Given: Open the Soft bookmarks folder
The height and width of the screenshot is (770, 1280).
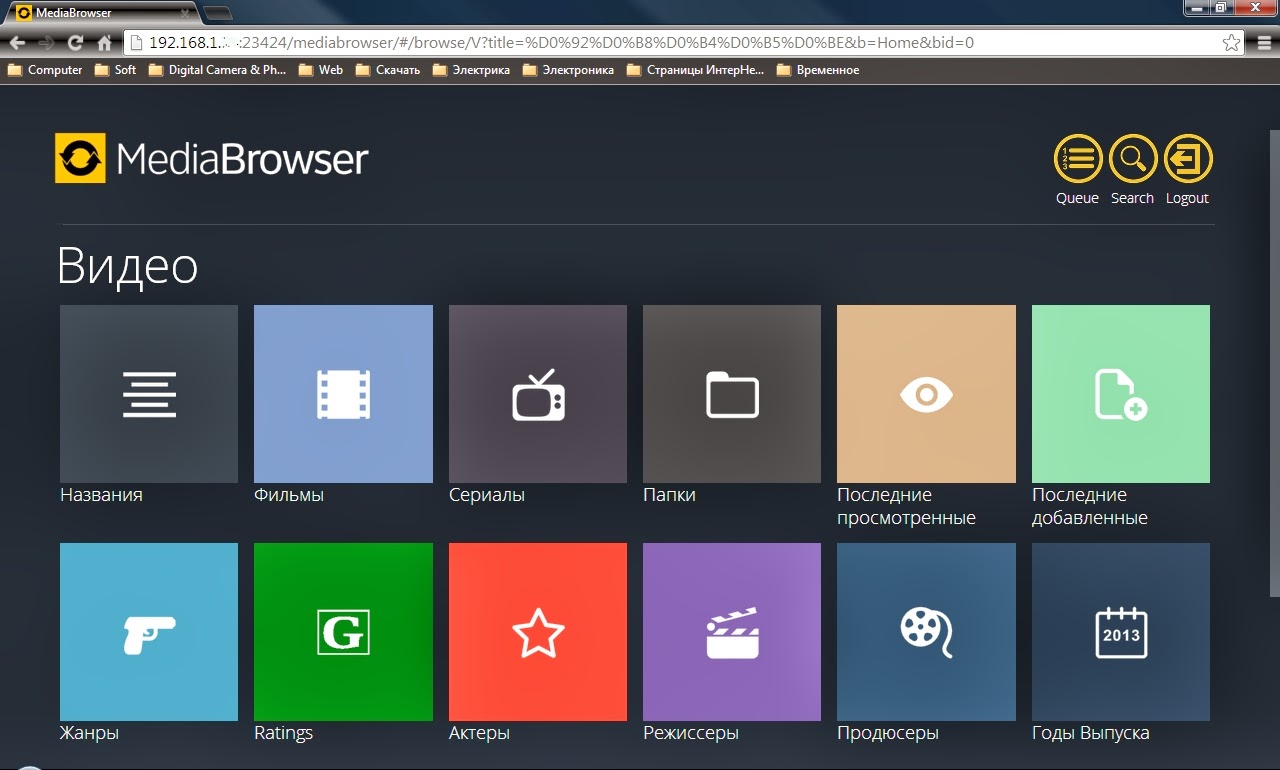Looking at the screenshot, I should [x=115, y=70].
